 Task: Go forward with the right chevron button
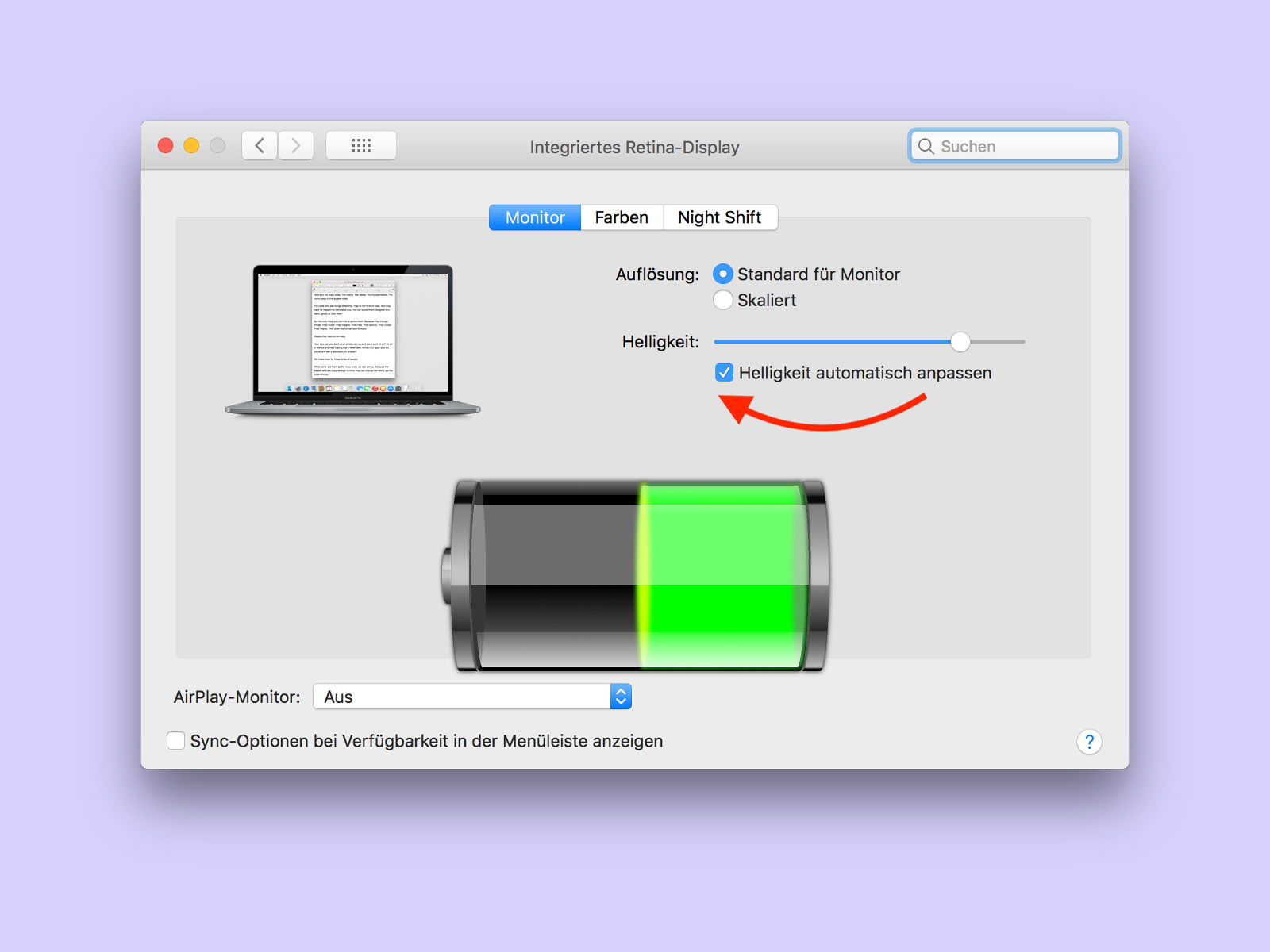pyautogui.click(x=296, y=145)
